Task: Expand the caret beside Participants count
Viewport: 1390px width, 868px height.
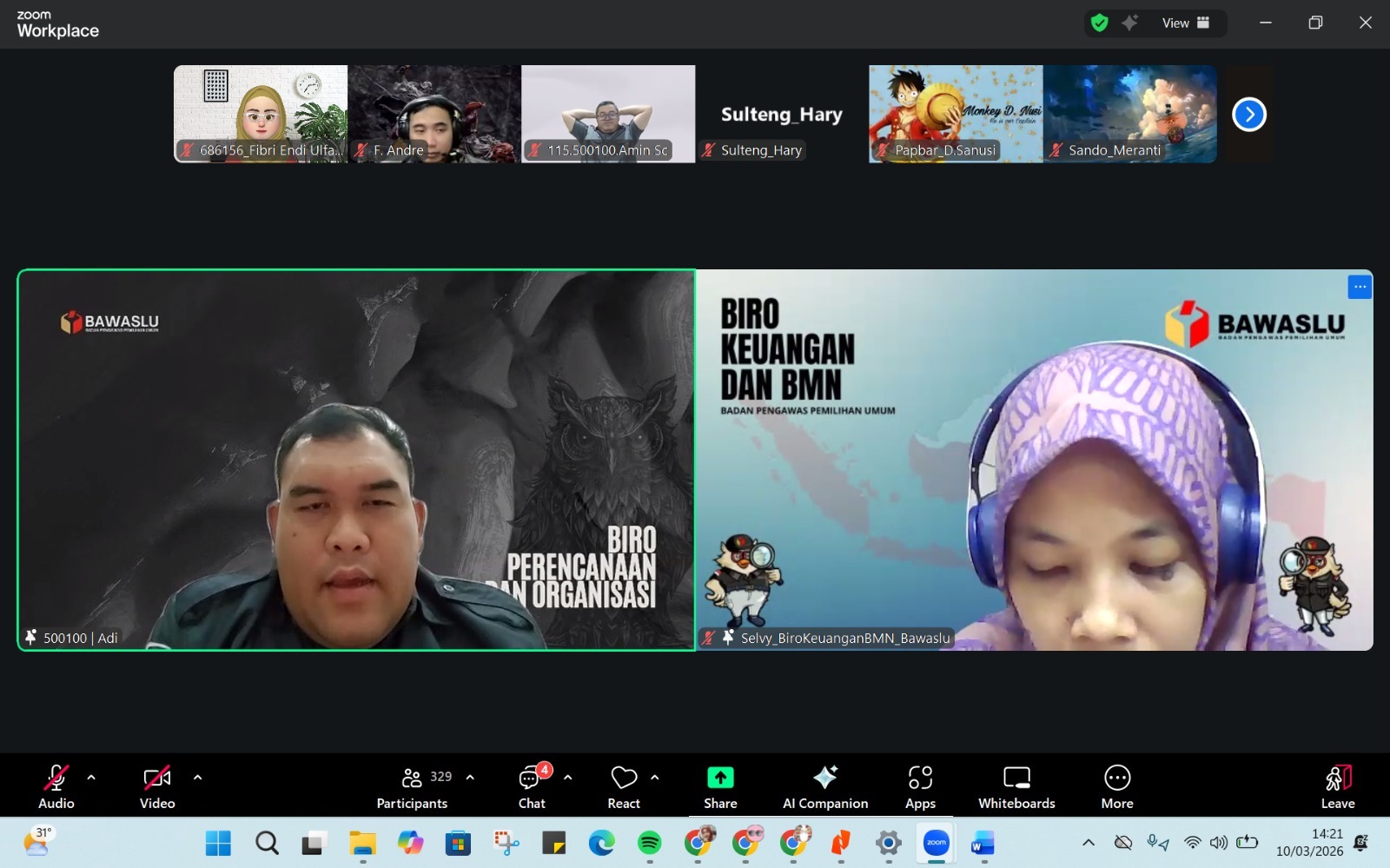Action: pos(470,778)
